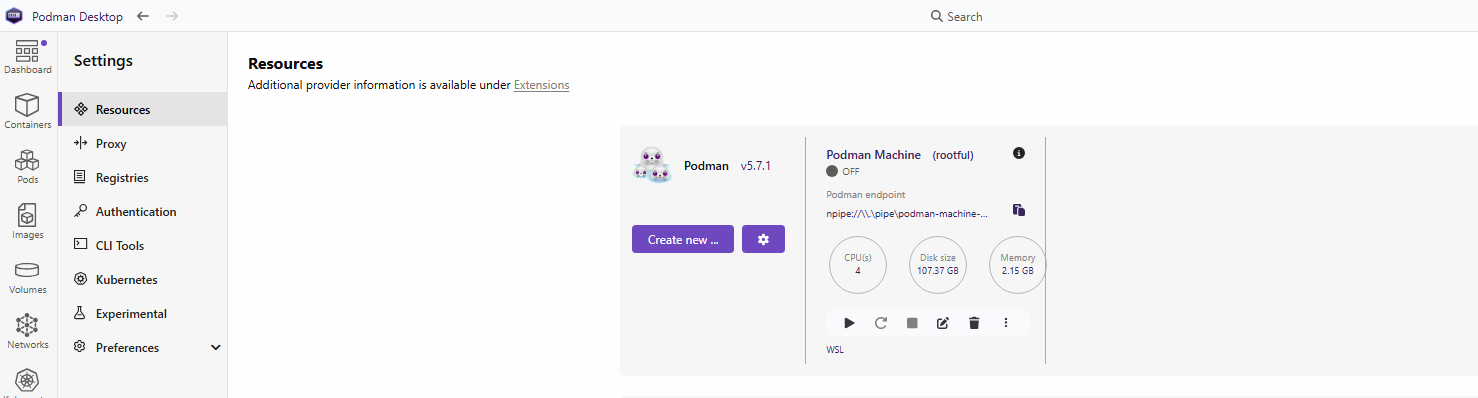
Task: Click the Podman Desktop app logo
Action: click(14, 16)
